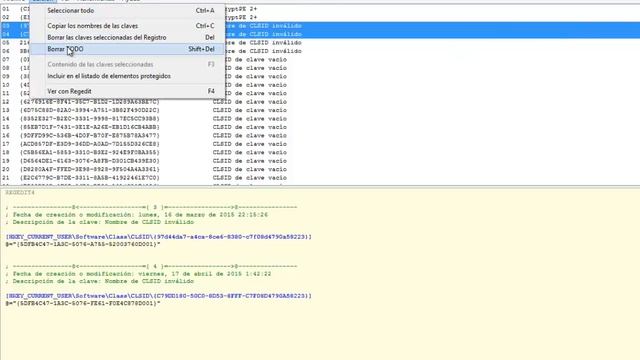640x360 pixels.
Task: Click second HKEY_CURRENT_USER registry path line
Action: point(158,296)
